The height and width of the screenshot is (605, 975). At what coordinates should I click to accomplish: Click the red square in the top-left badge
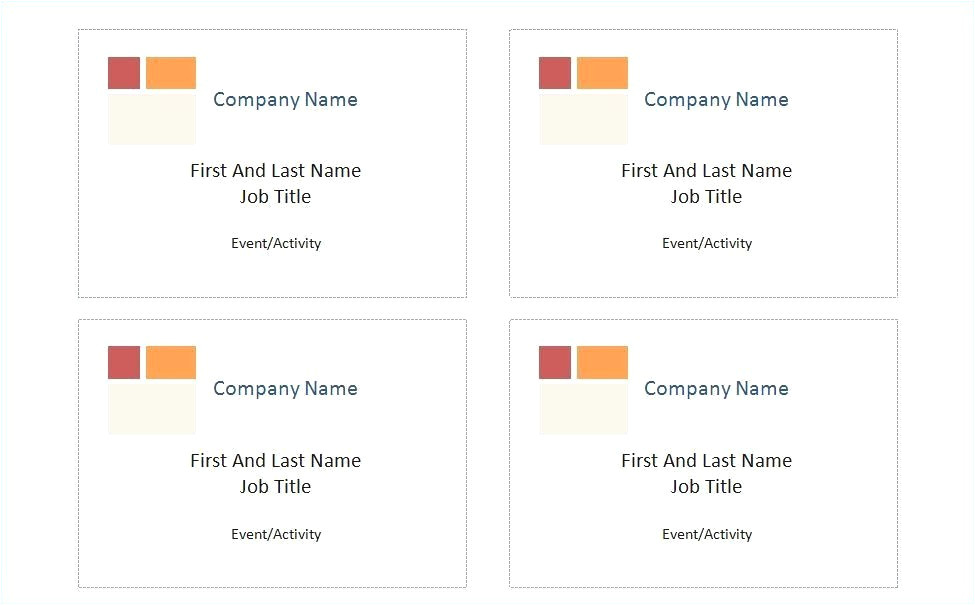pyautogui.click(x=124, y=73)
